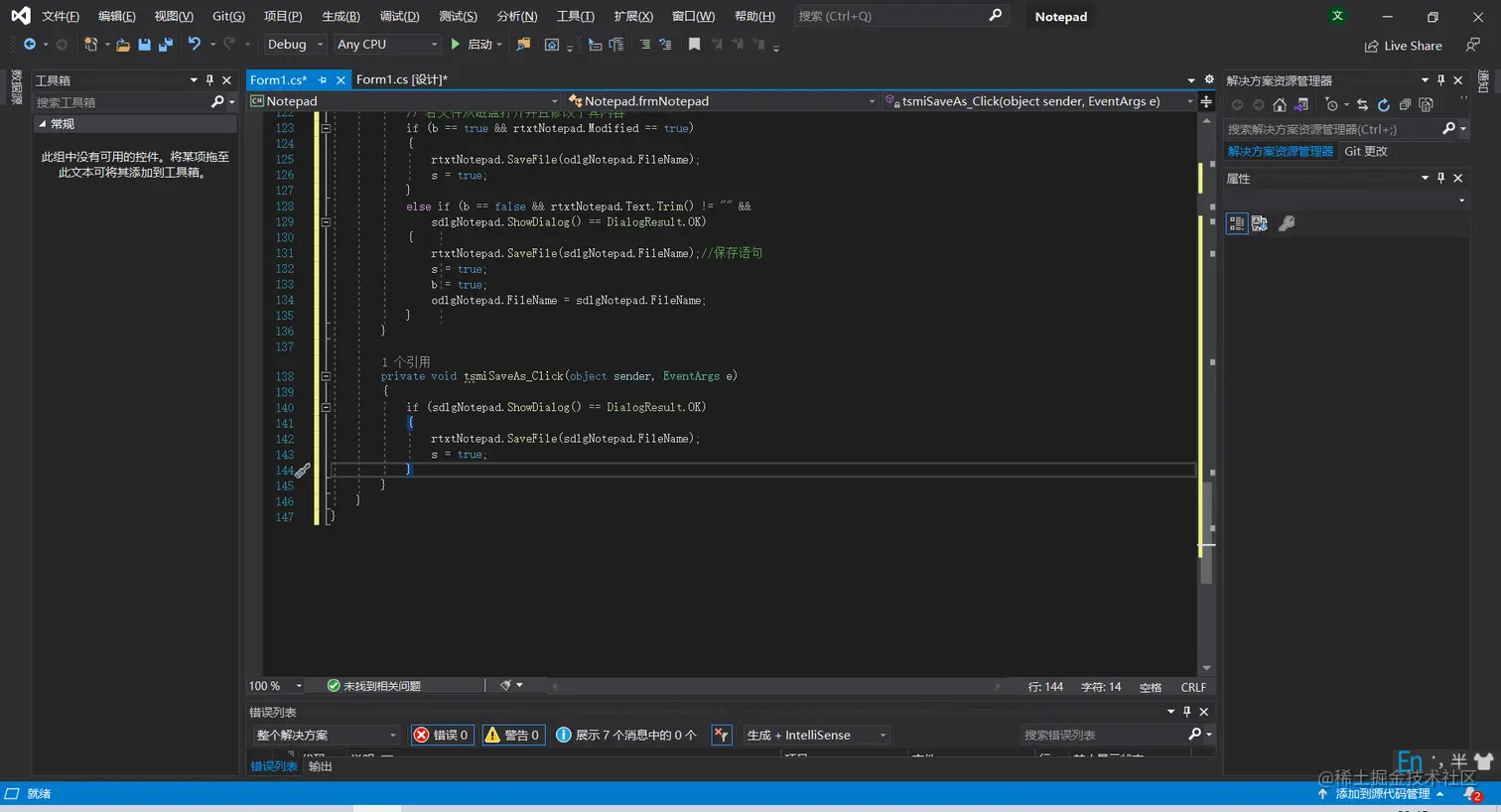Switch to the Git 更改 tab

(x=1366, y=151)
